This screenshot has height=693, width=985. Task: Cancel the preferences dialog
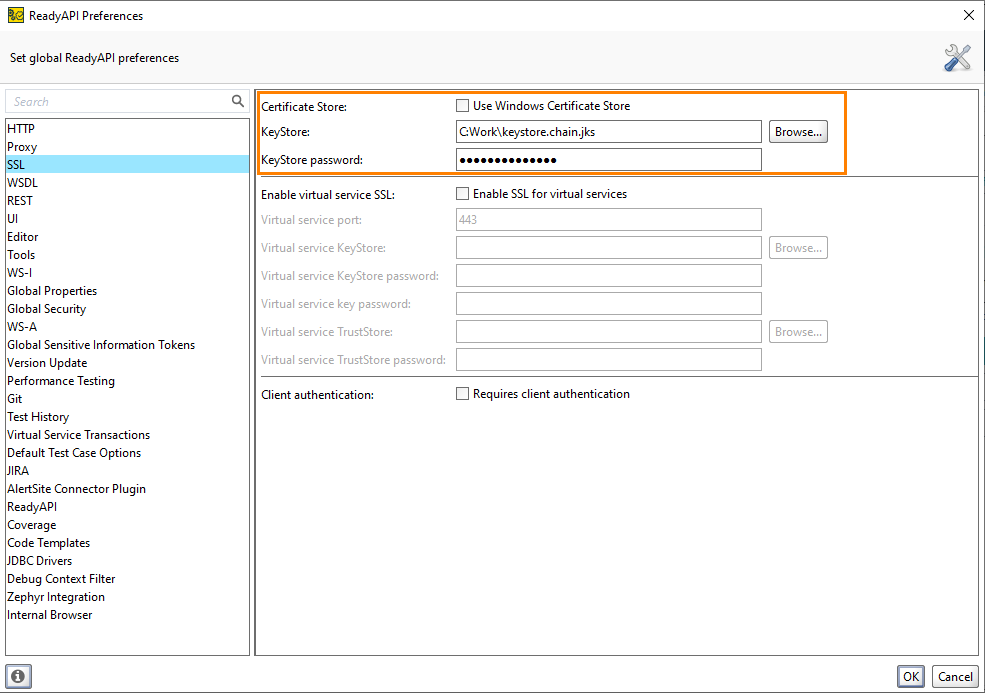pos(955,676)
